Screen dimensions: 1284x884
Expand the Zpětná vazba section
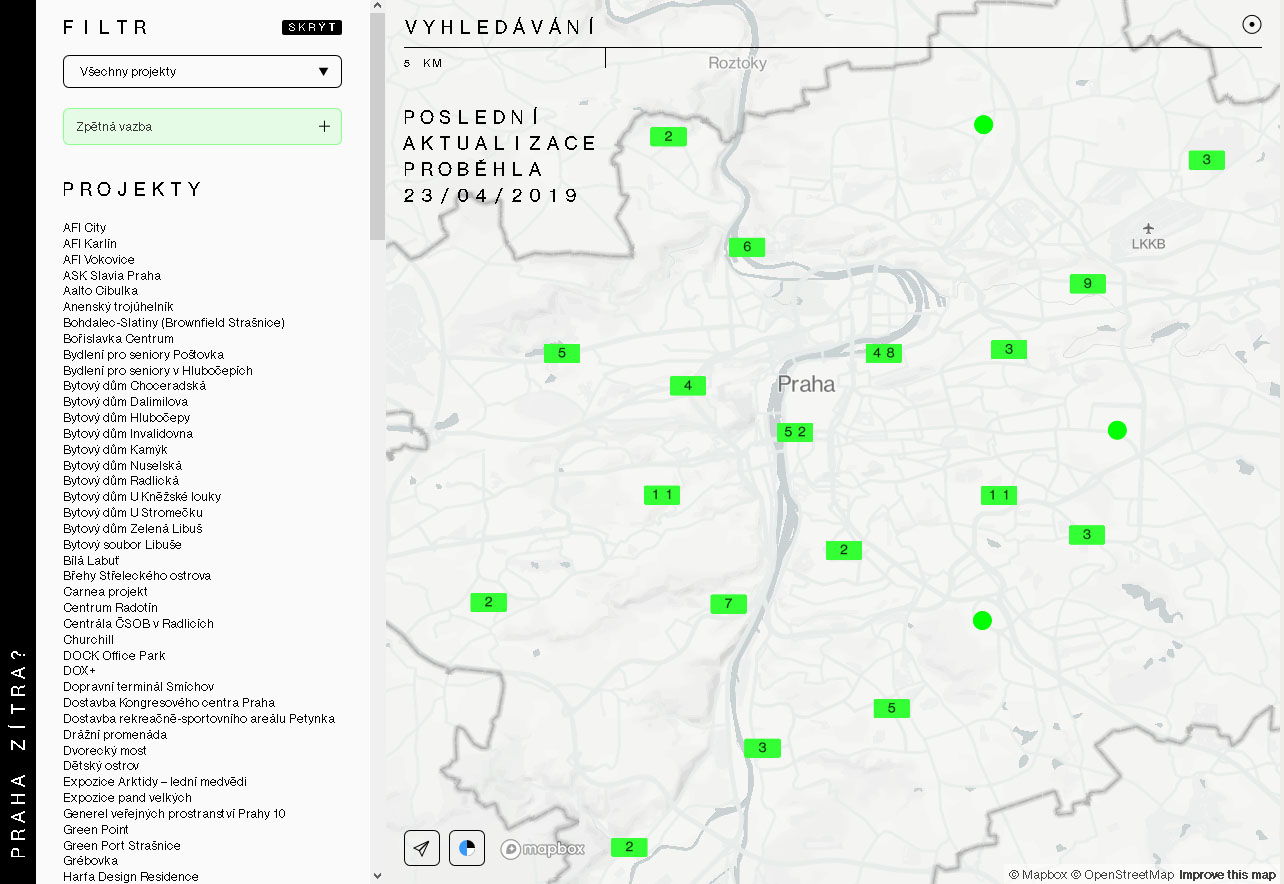pyautogui.click(x=202, y=127)
